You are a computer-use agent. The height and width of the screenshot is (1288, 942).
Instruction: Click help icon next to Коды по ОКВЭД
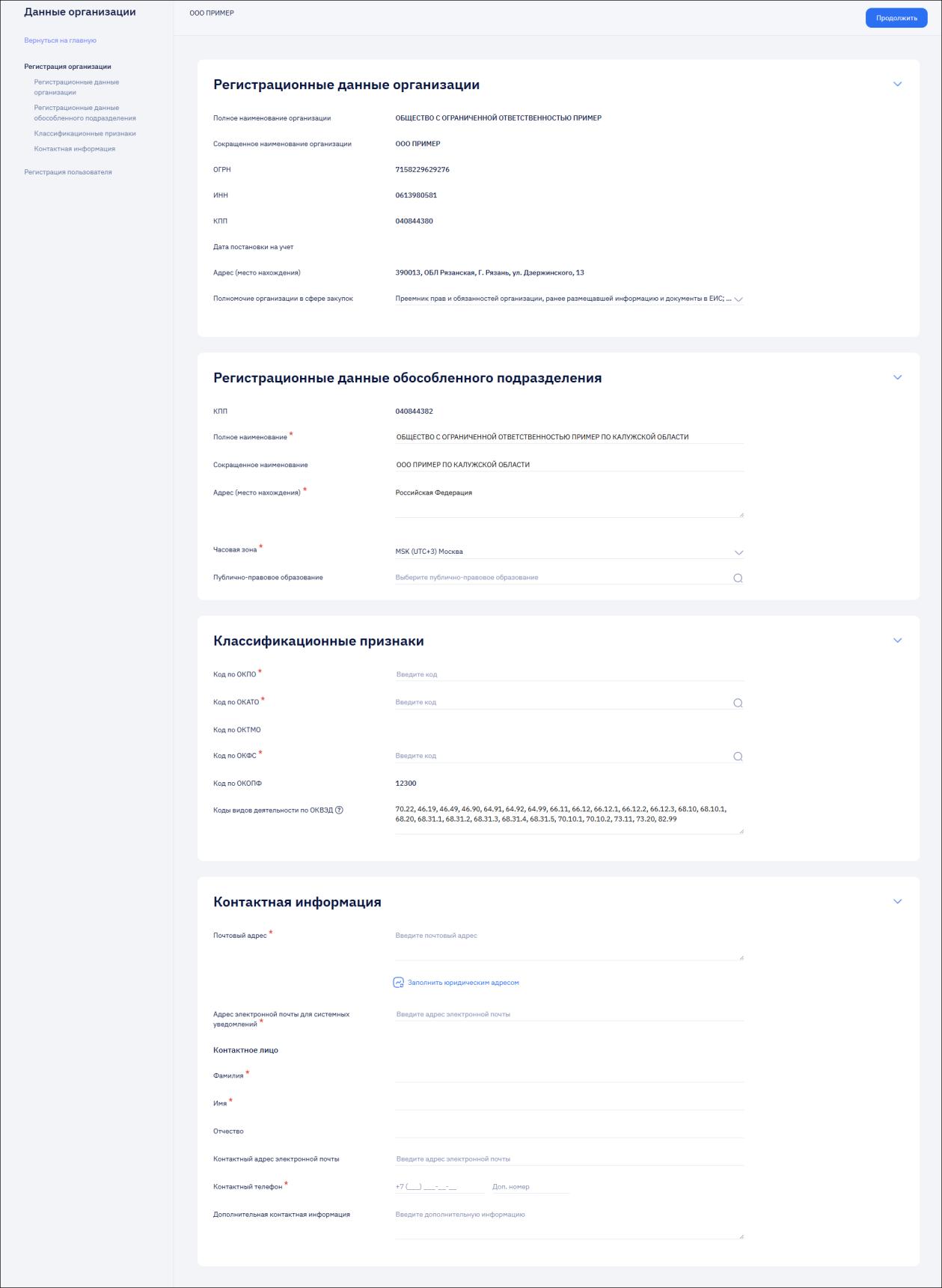pyautogui.click(x=339, y=810)
